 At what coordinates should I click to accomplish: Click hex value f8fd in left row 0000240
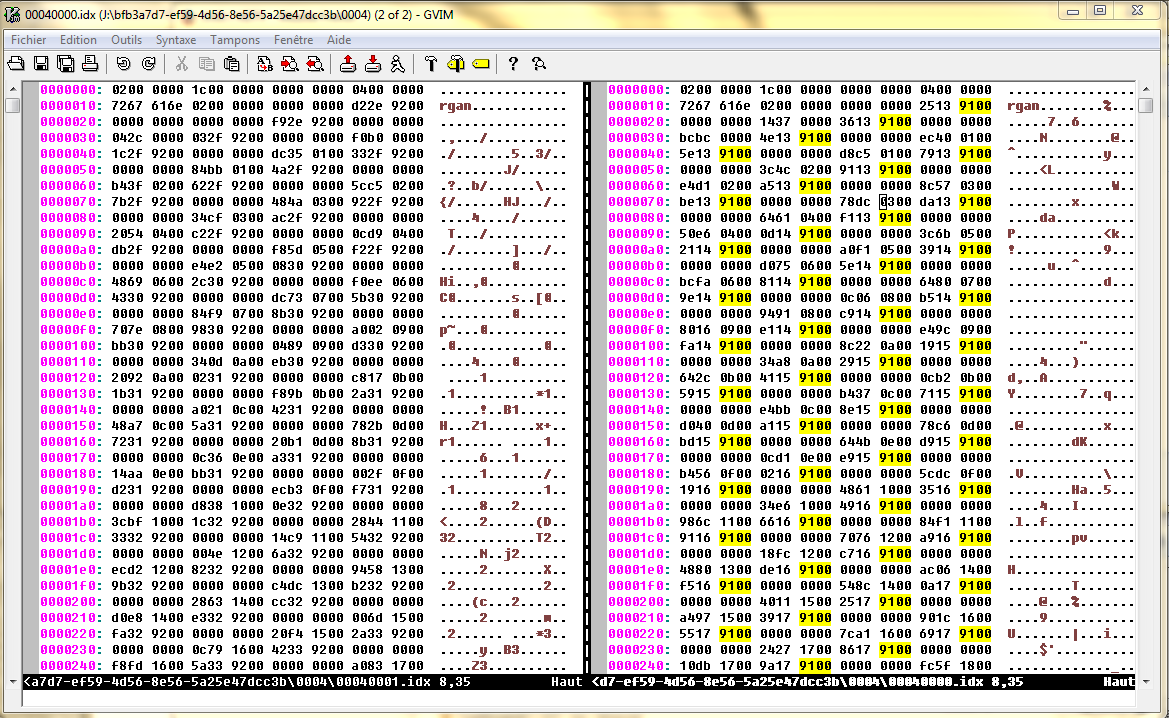tap(127, 666)
